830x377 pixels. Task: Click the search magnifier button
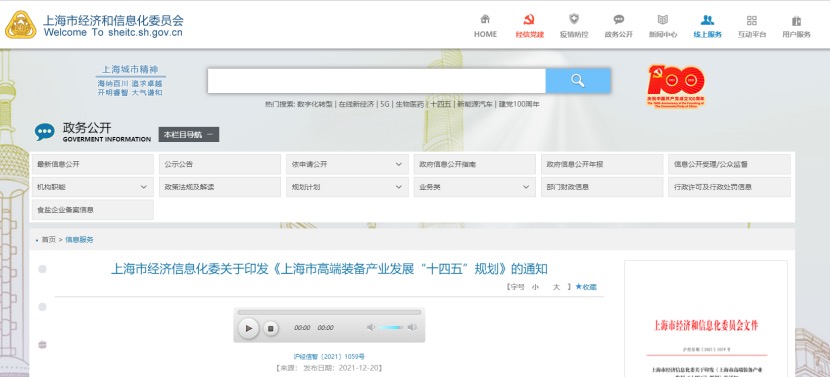[578, 80]
